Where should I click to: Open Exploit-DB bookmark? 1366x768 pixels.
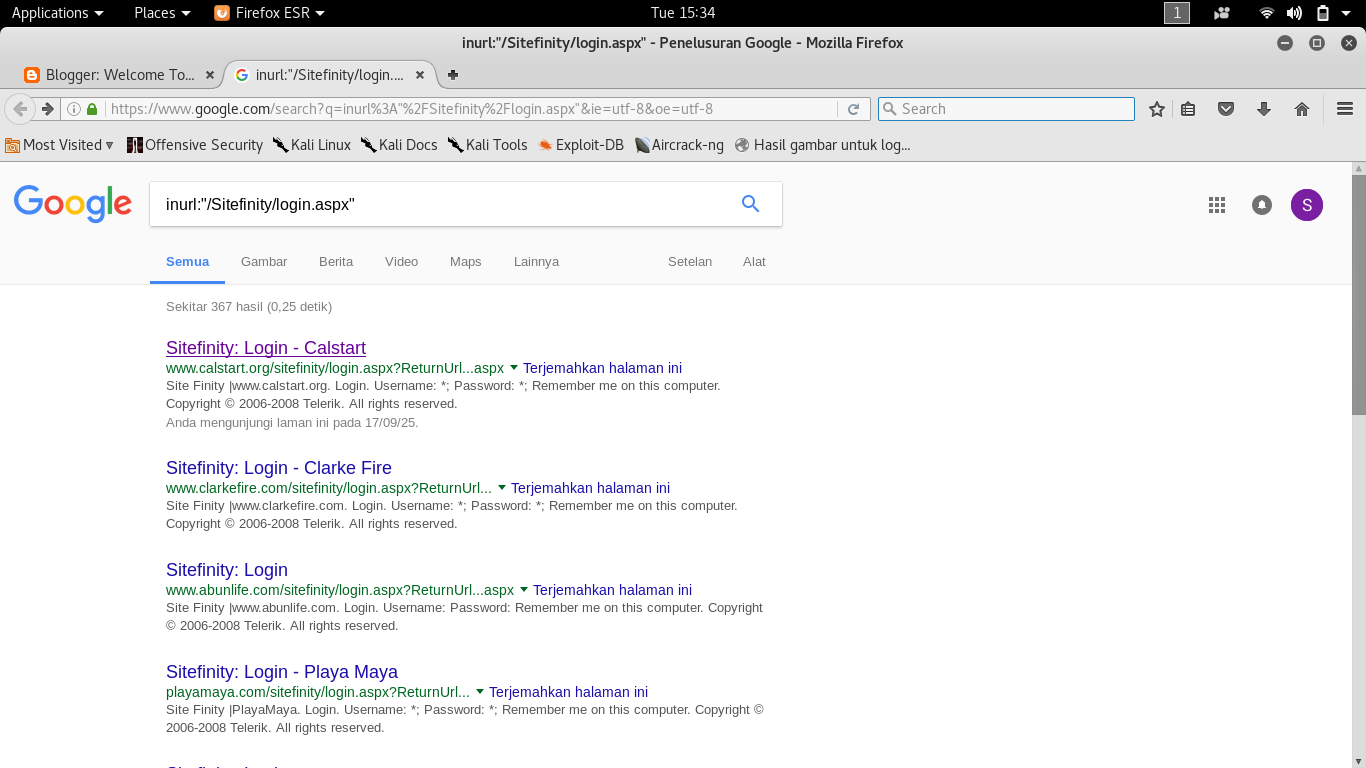[x=581, y=145]
